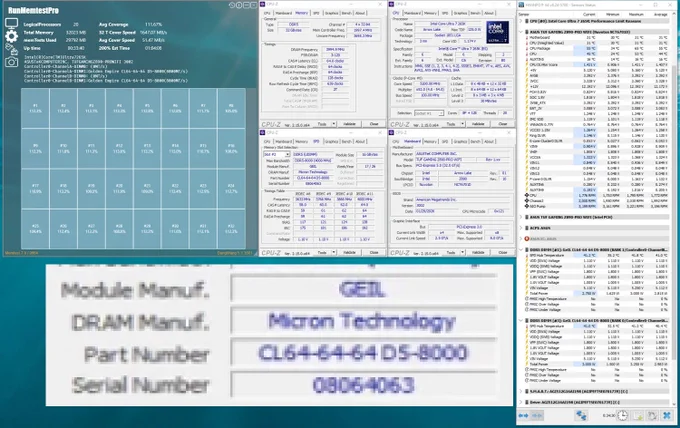
Task: Click the DRAM Frequency field in CPU-Z Memory window
Action: [x=335, y=49]
